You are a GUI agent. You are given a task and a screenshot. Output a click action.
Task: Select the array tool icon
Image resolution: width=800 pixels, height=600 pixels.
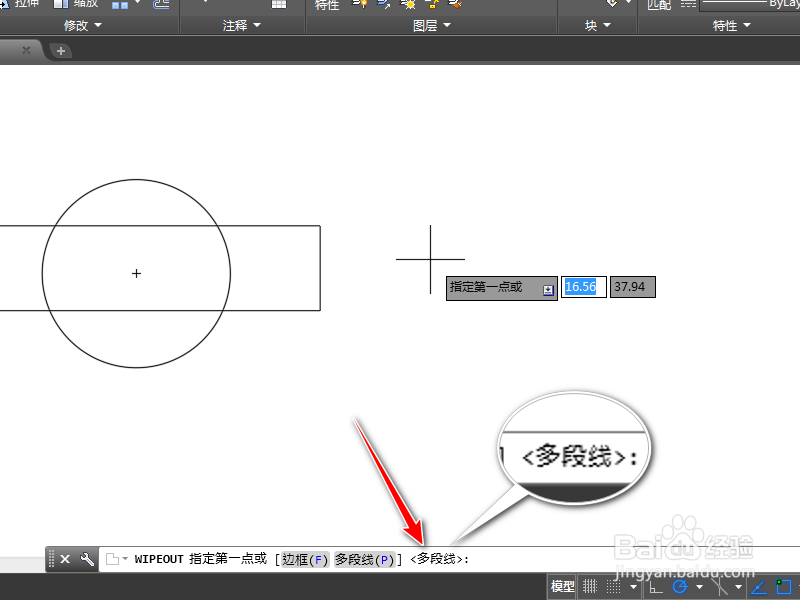(120, 5)
